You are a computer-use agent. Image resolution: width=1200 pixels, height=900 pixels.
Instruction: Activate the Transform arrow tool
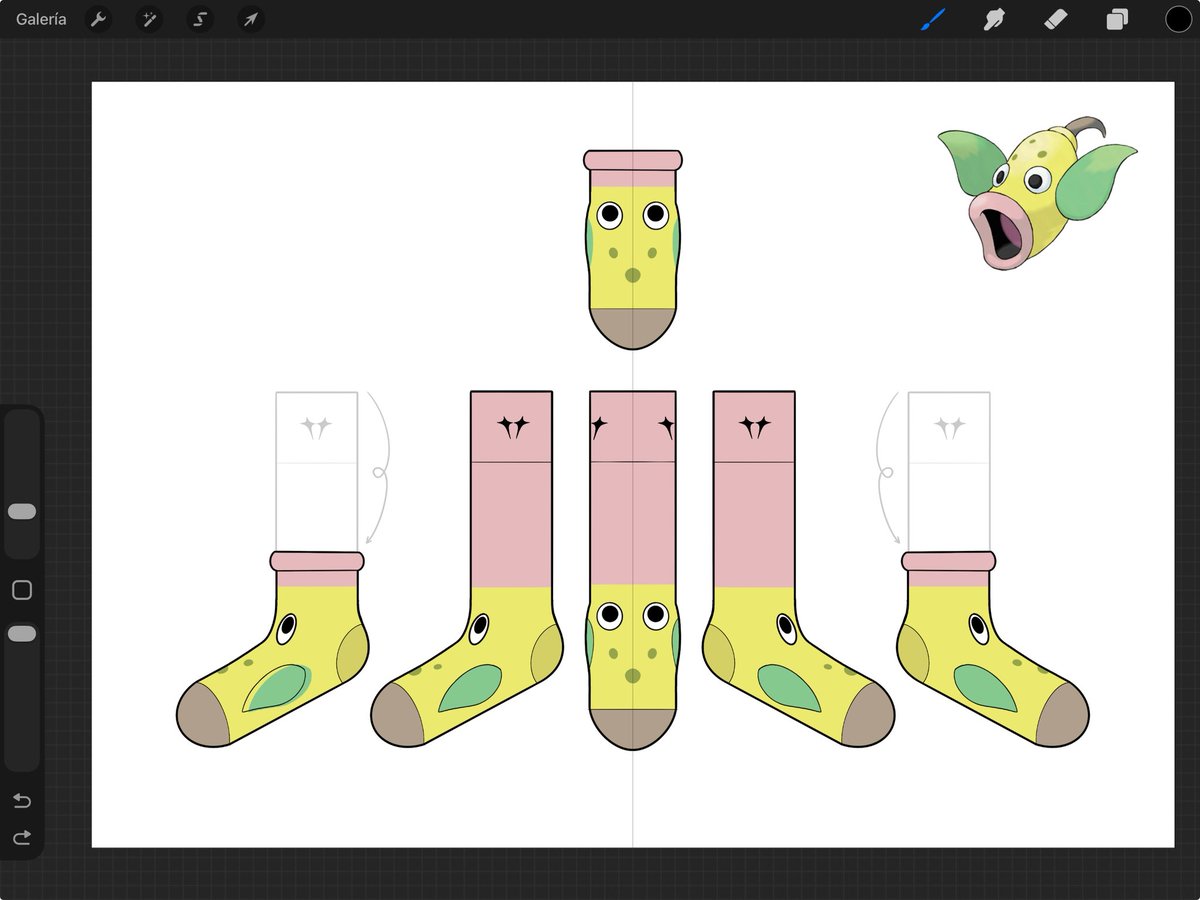point(251,19)
